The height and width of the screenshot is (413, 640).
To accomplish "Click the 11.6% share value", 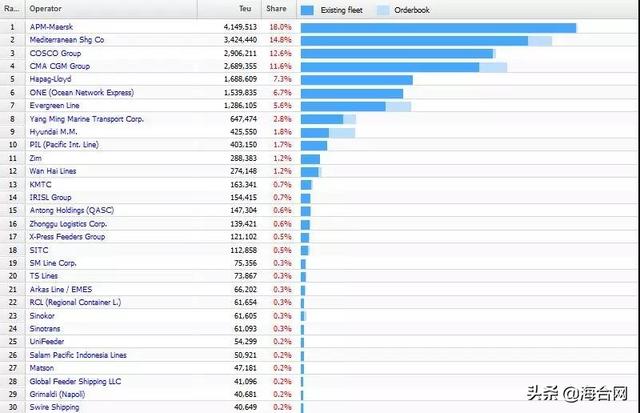I will (x=280, y=66).
